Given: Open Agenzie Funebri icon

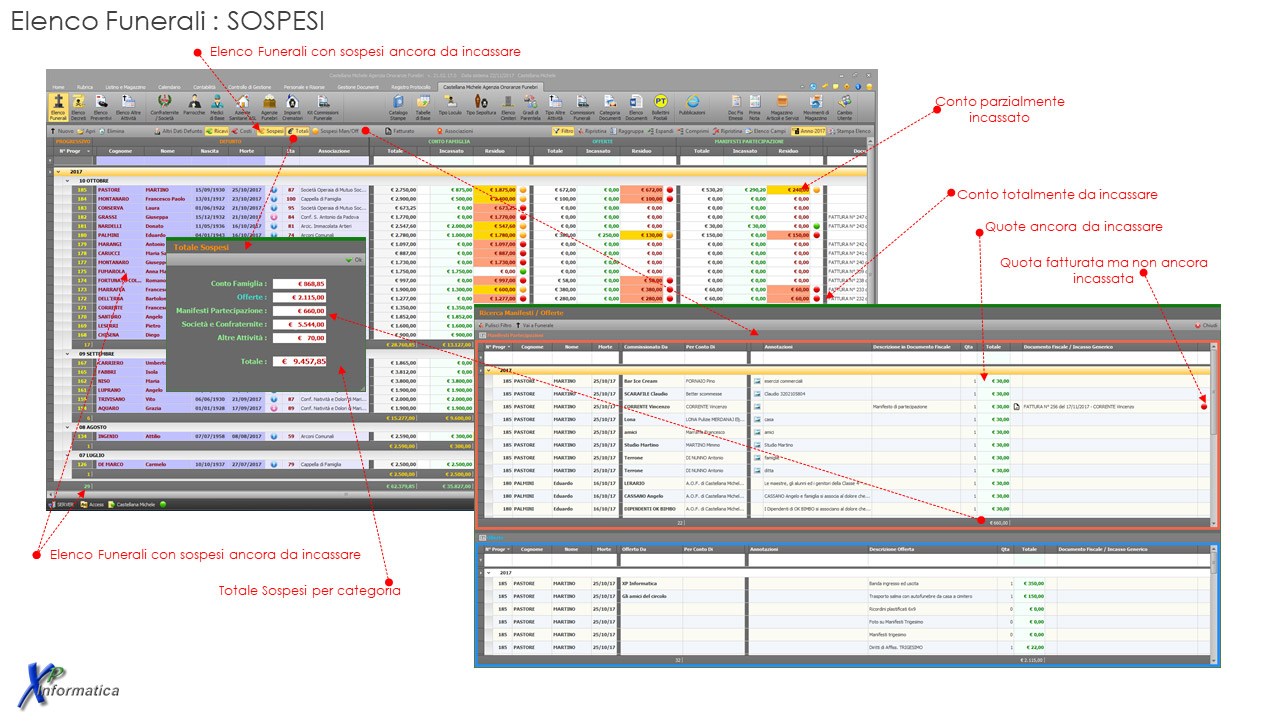Looking at the screenshot, I should coord(269,108).
